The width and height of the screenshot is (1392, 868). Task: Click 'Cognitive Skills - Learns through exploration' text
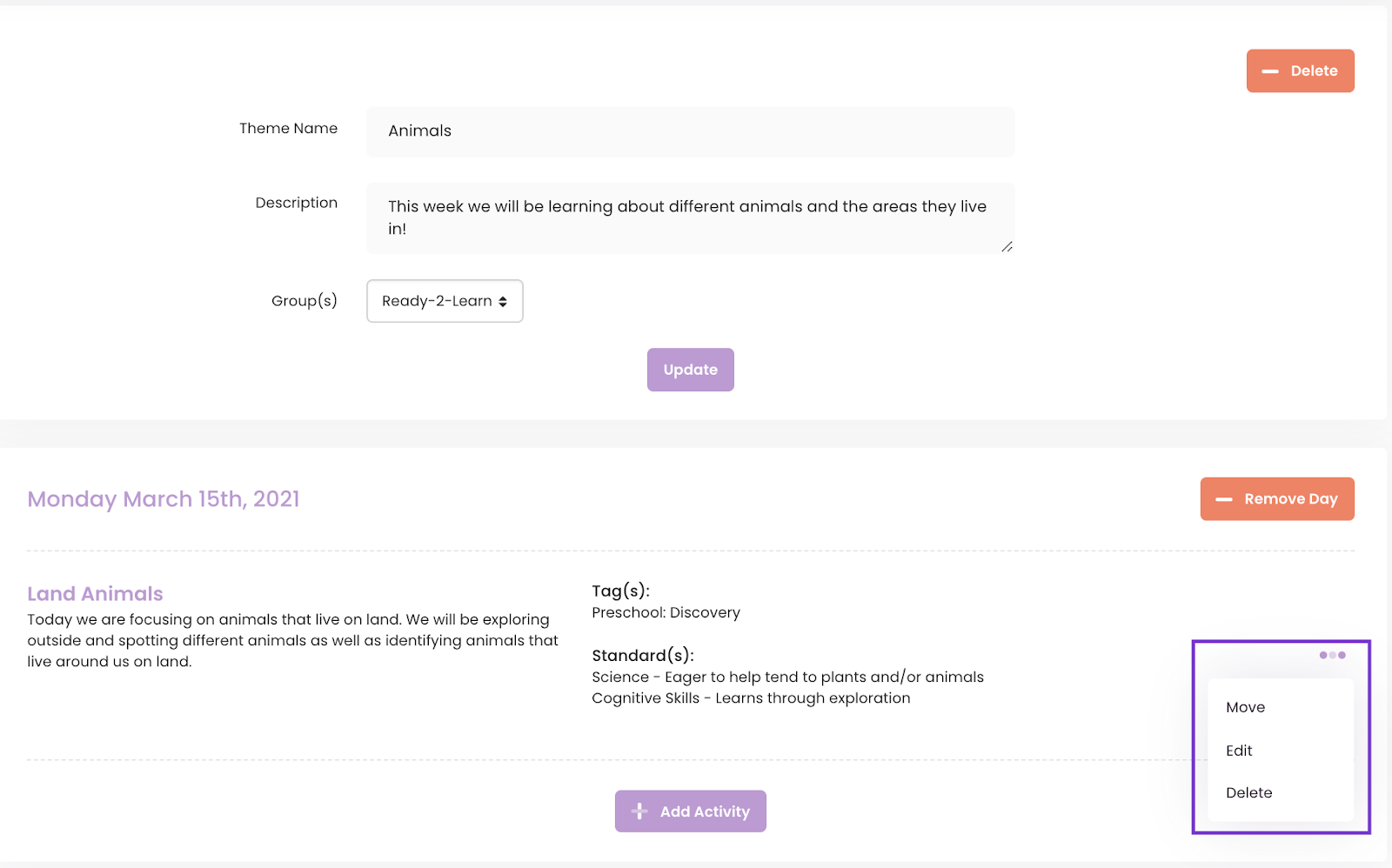(751, 698)
